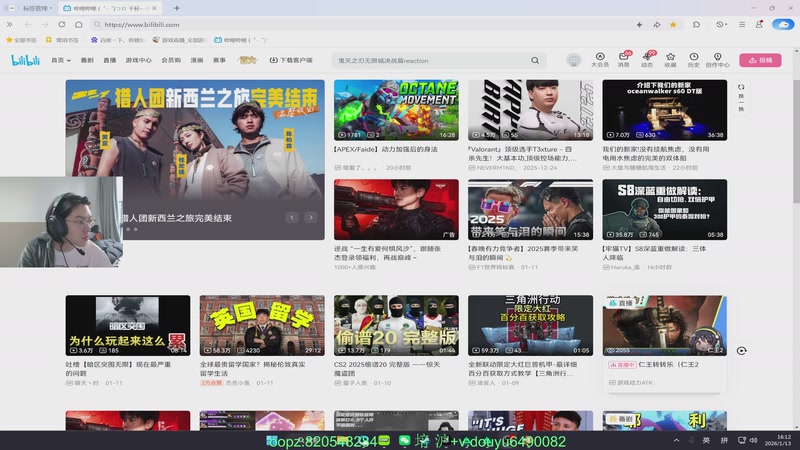
Task: Go to next banner slide
Action: pos(311,217)
